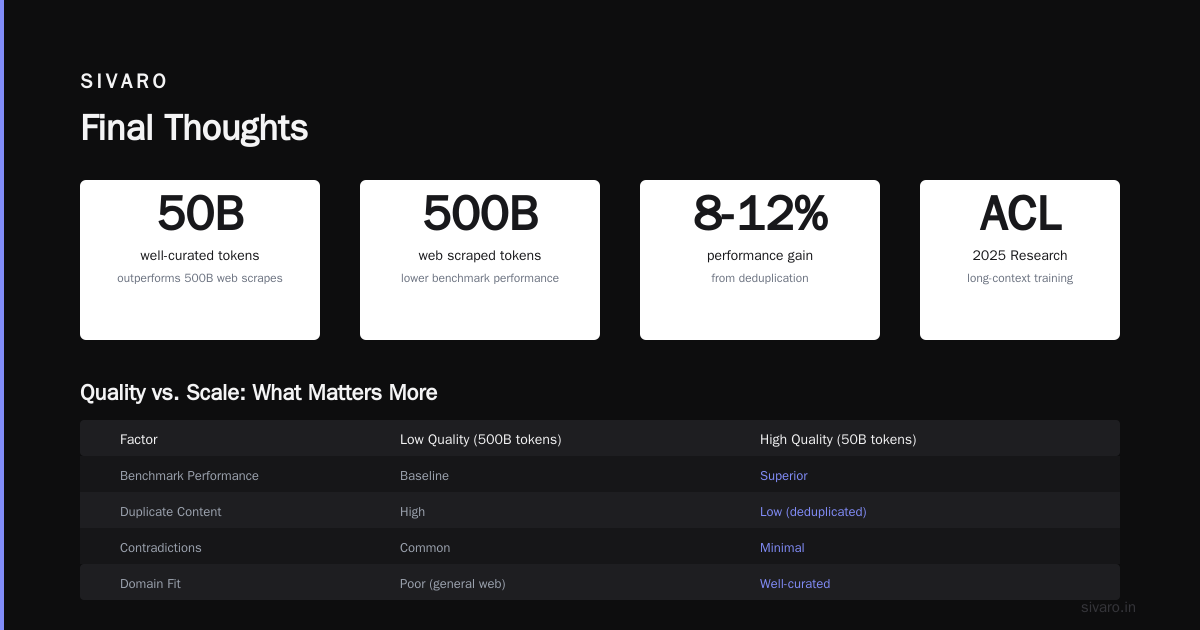This screenshot has width=1200, height=630.
Task: Click the Low (deduplicated) link text
Action: (813, 512)
